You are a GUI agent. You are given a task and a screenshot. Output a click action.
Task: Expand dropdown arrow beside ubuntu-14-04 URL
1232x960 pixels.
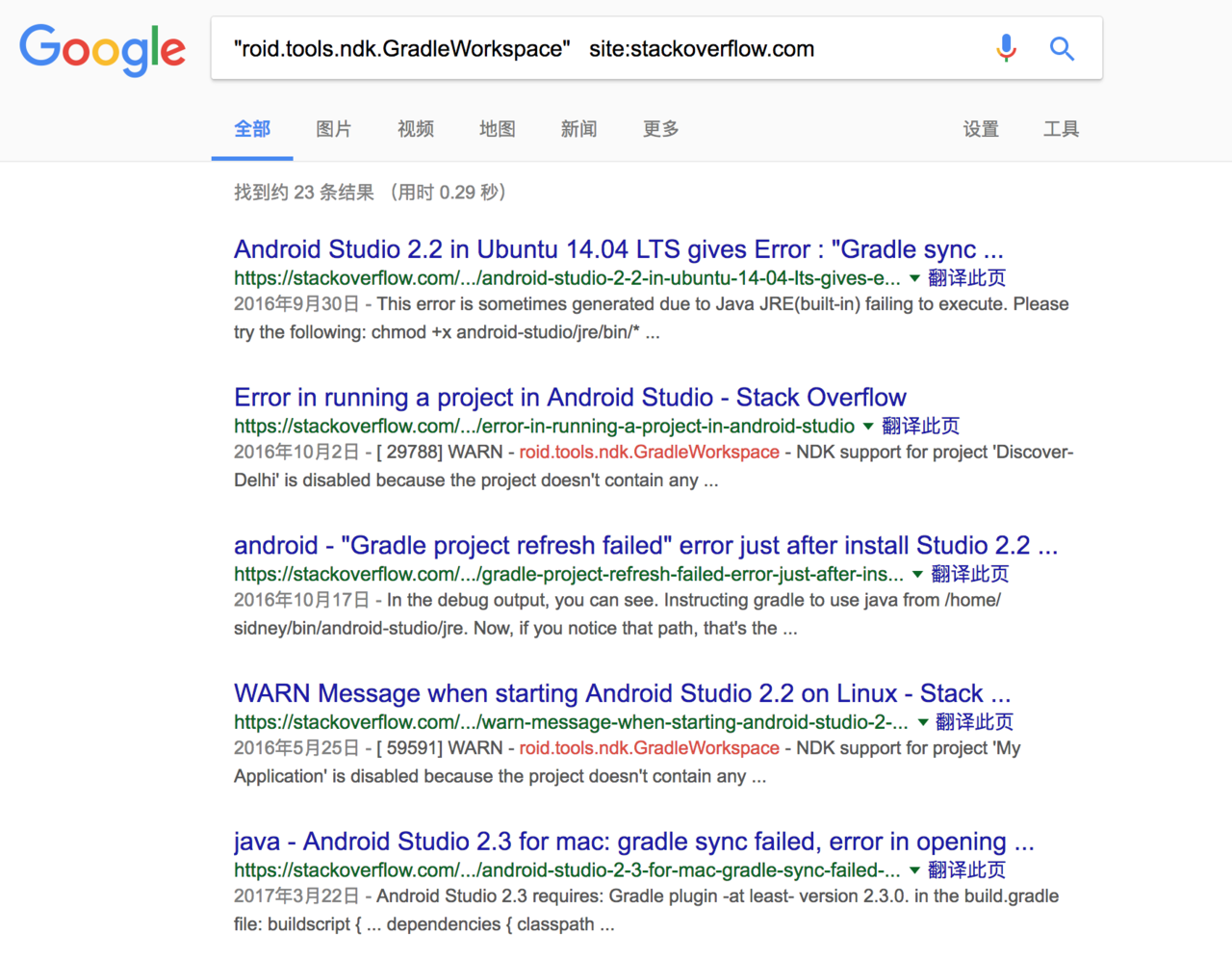(915, 278)
